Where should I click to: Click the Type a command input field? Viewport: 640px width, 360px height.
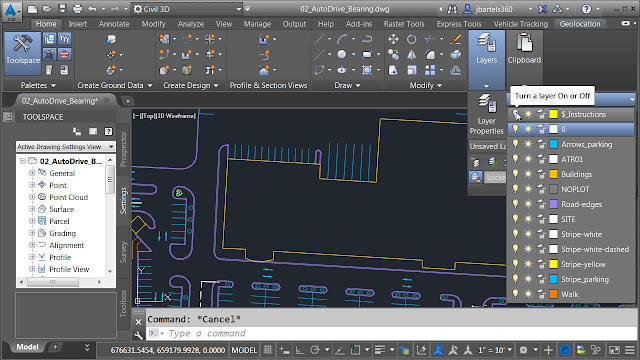(x=392, y=333)
